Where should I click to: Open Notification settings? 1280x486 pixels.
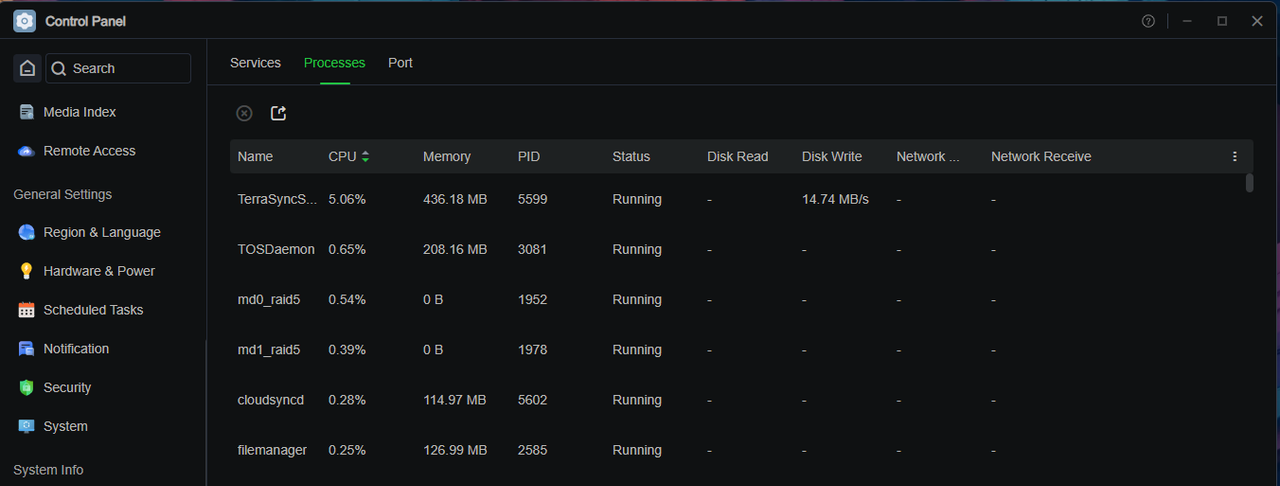pyautogui.click(x=76, y=349)
